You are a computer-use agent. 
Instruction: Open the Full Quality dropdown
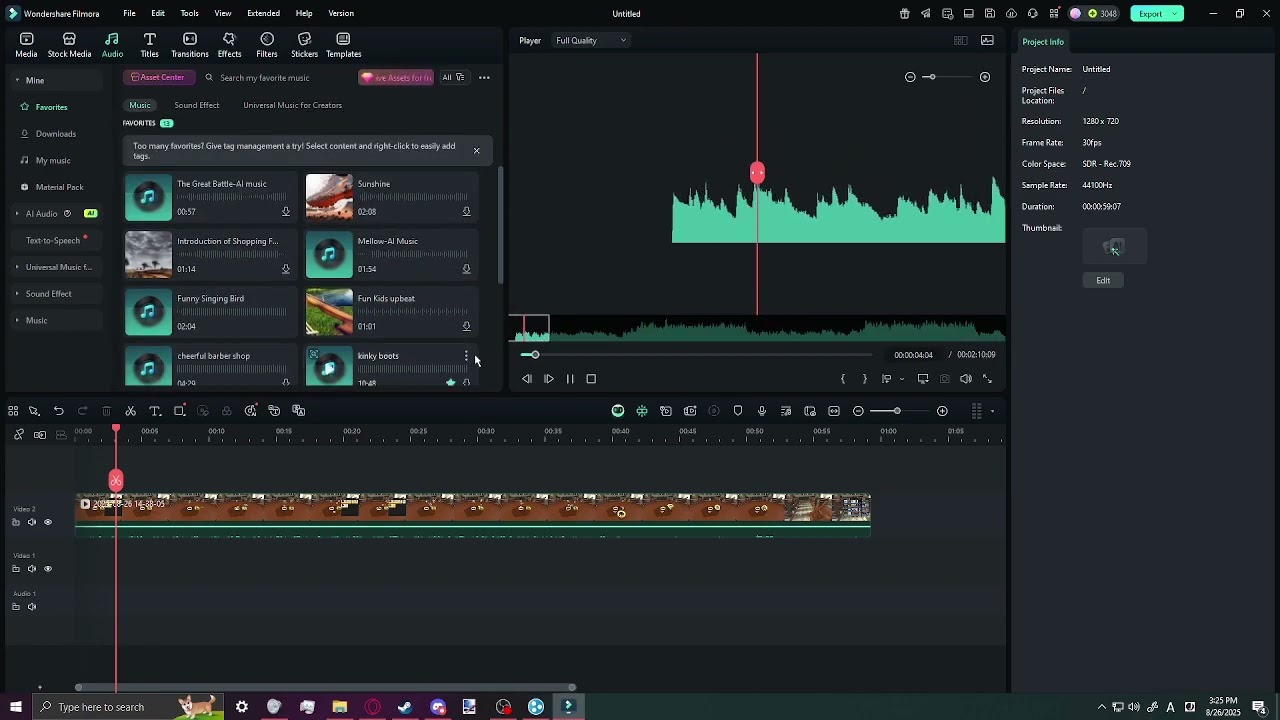click(591, 41)
